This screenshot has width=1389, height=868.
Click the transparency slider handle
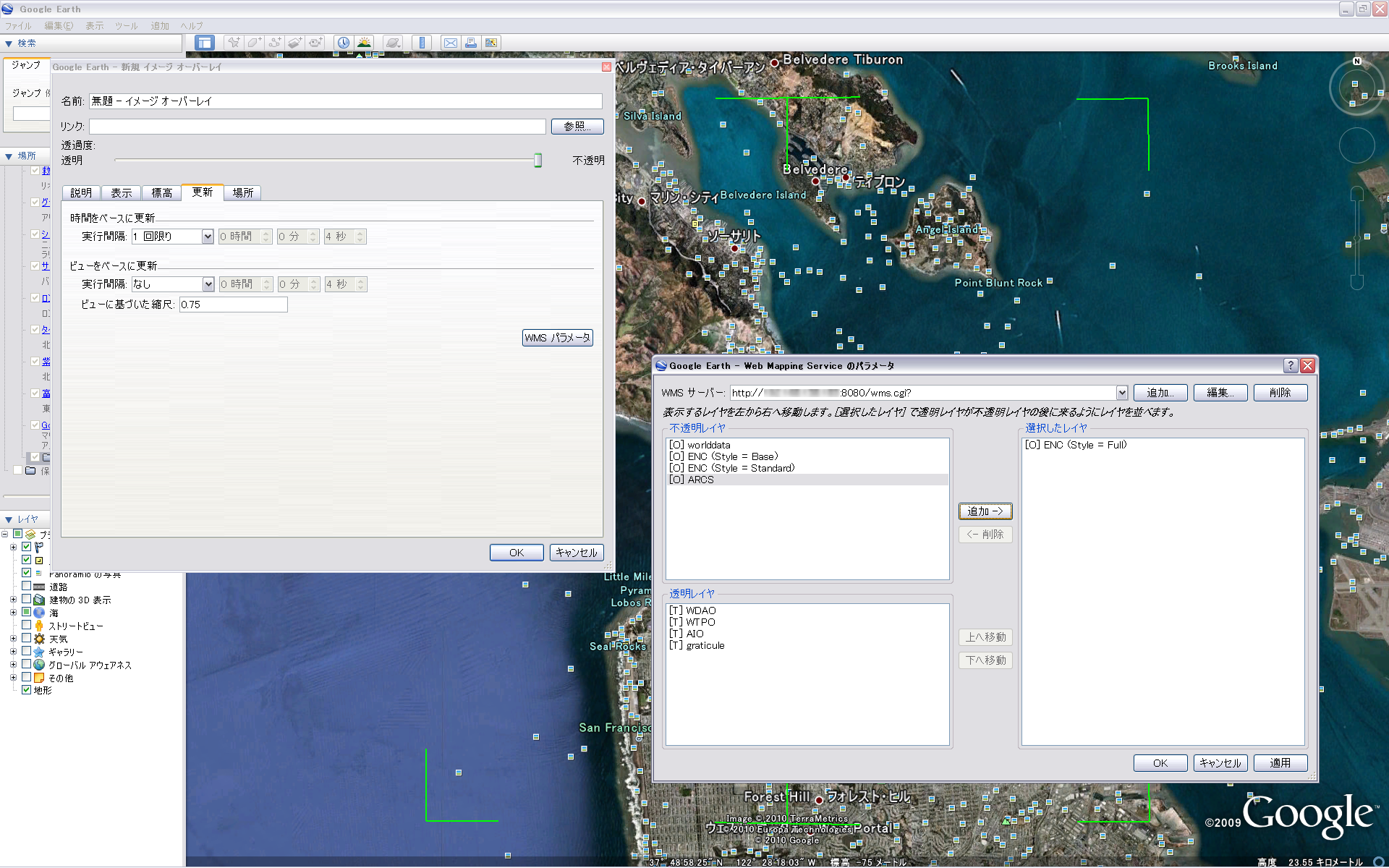538,161
